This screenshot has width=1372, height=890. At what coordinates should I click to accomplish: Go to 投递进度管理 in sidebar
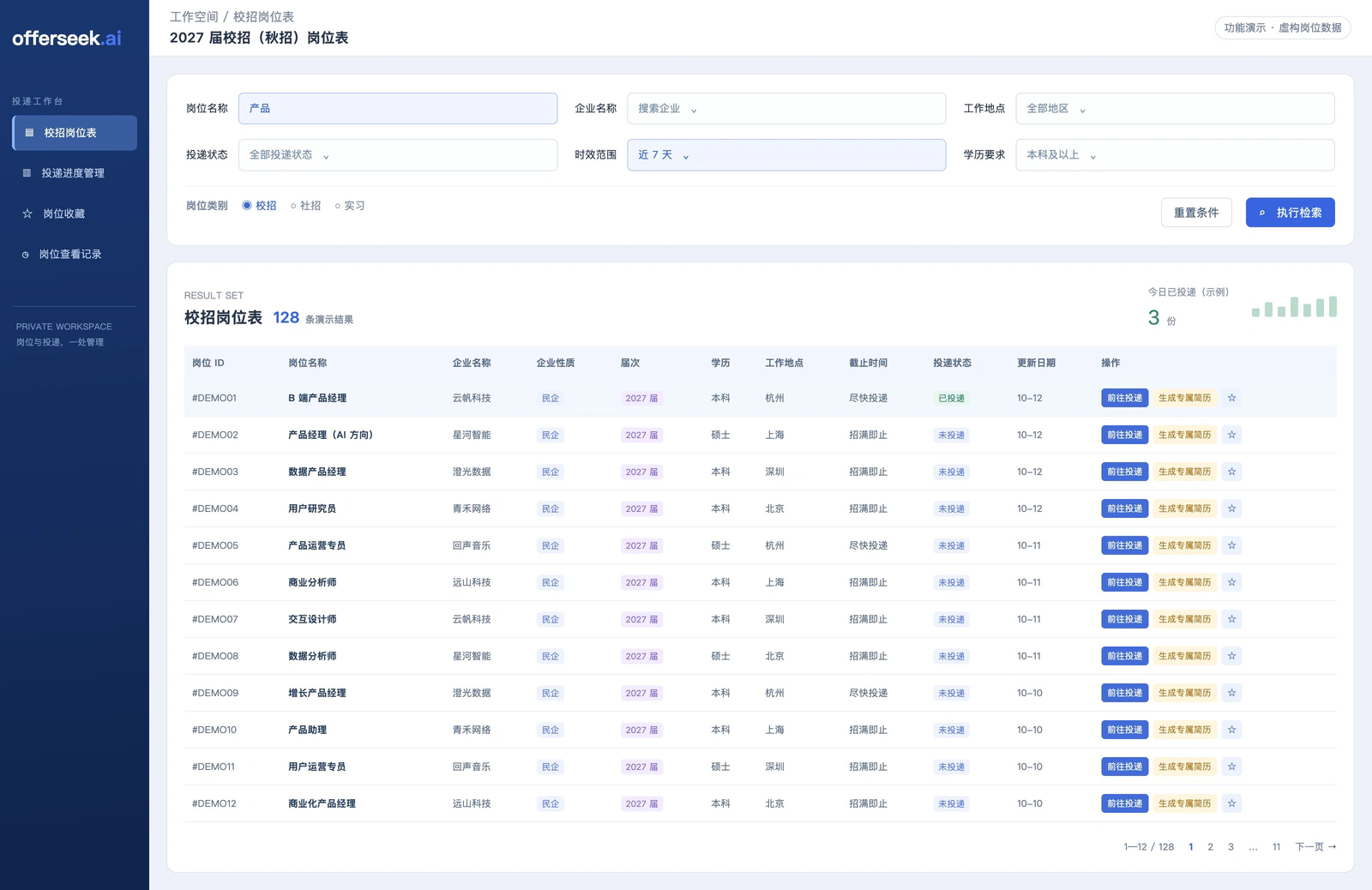coord(75,173)
